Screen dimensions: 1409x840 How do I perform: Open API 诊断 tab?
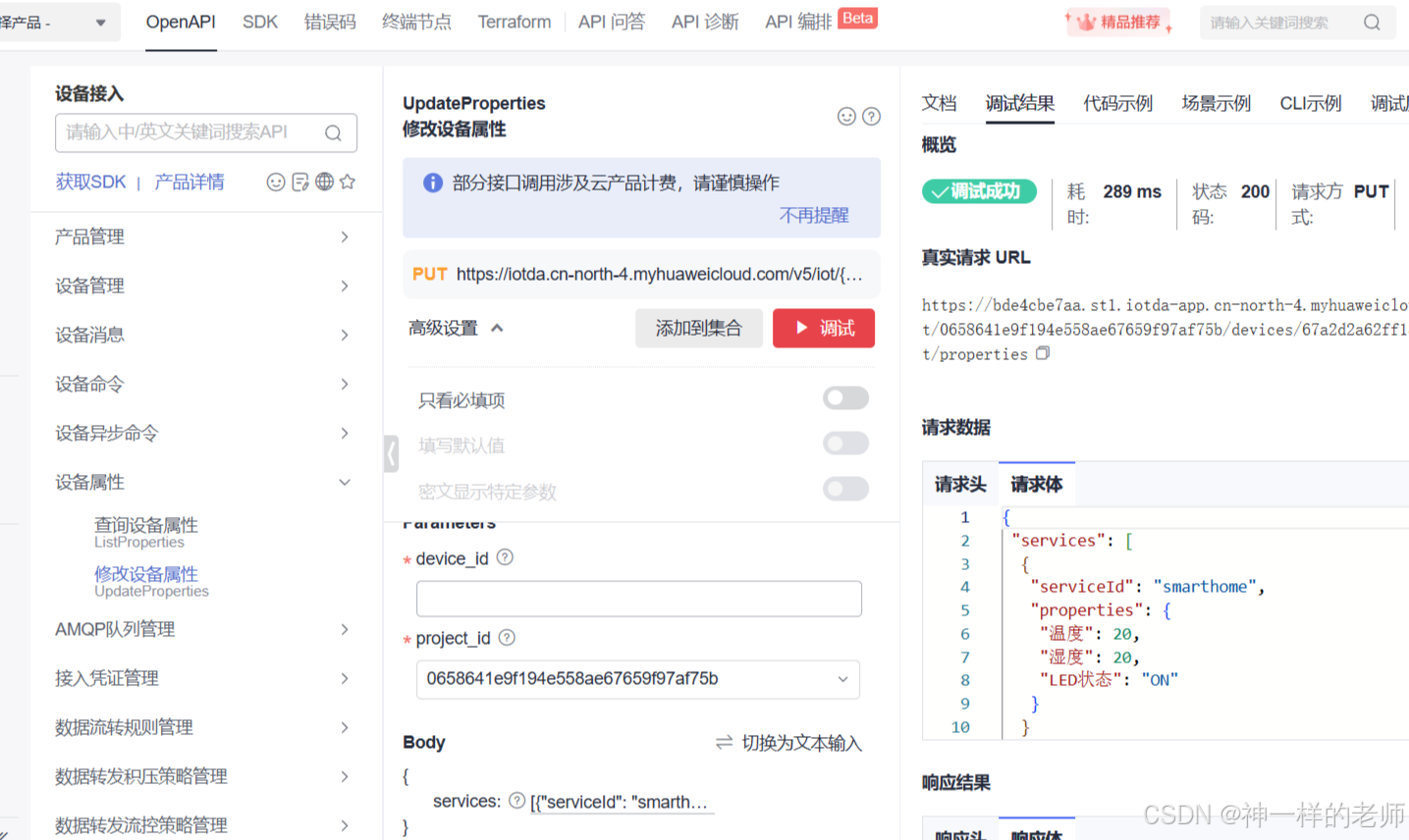tap(705, 22)
